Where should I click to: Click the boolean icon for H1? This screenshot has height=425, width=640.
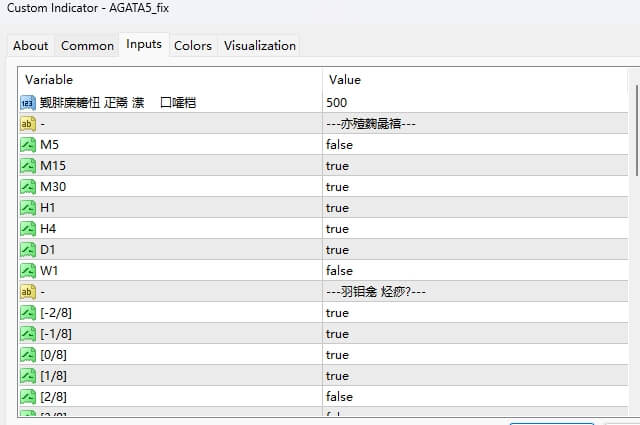coord(28,208)
